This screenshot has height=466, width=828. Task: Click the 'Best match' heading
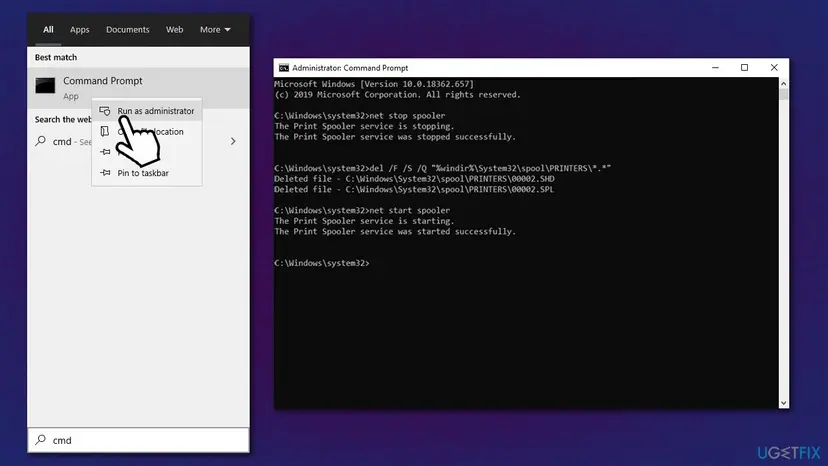pyautogui.click(x=56, y=57)
